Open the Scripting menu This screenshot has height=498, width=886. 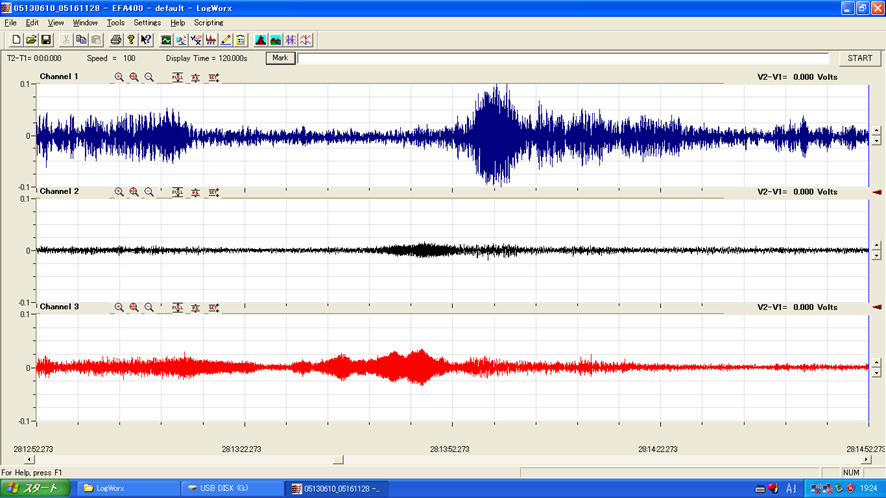[208, 22]
